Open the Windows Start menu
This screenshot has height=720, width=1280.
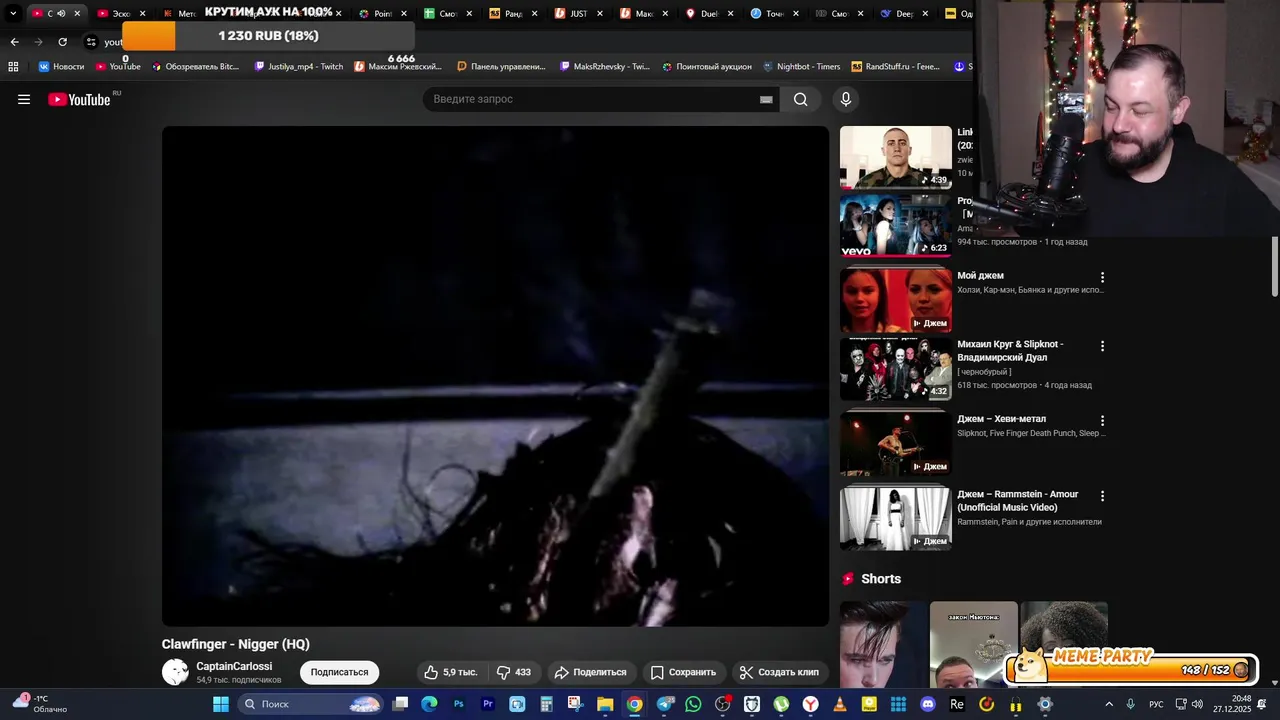(x=221, y=704)
